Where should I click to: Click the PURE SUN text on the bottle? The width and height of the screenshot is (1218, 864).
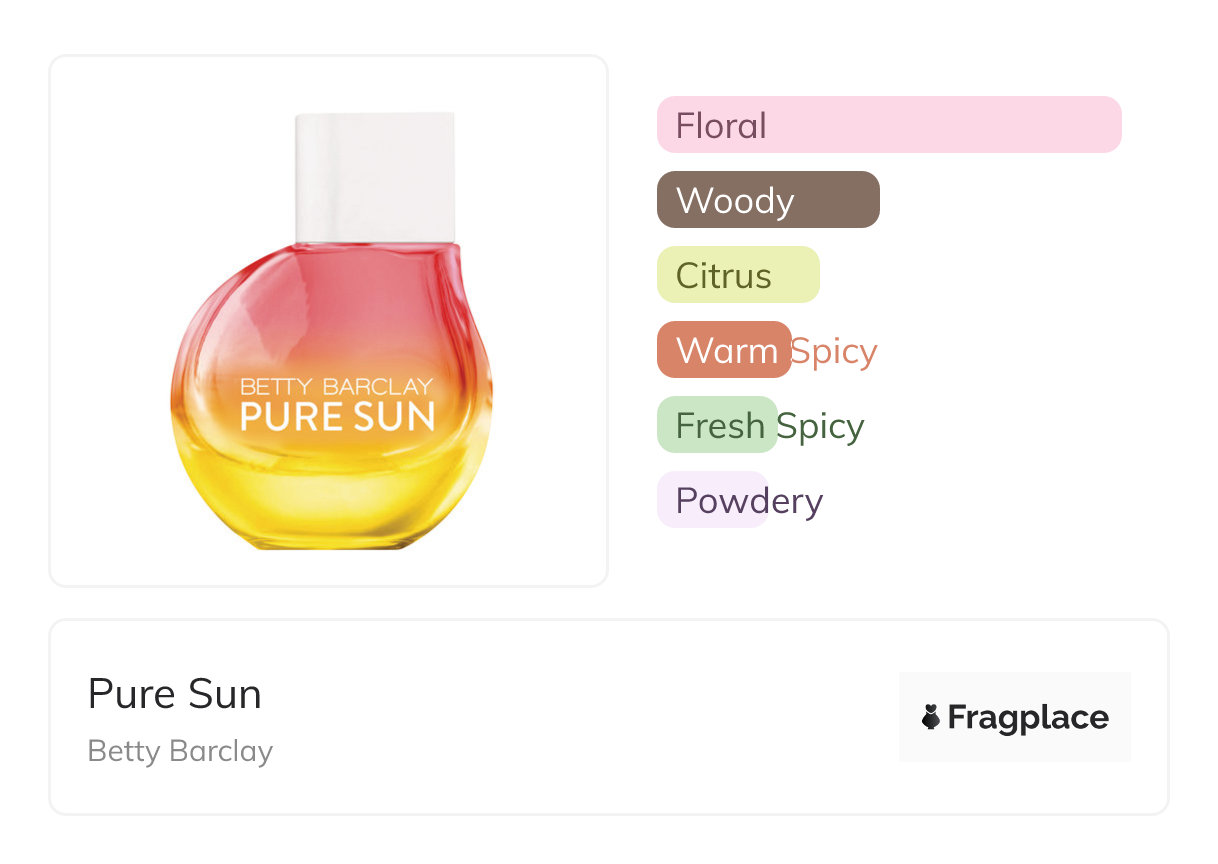pyautogui.click(x=337, y=416)
